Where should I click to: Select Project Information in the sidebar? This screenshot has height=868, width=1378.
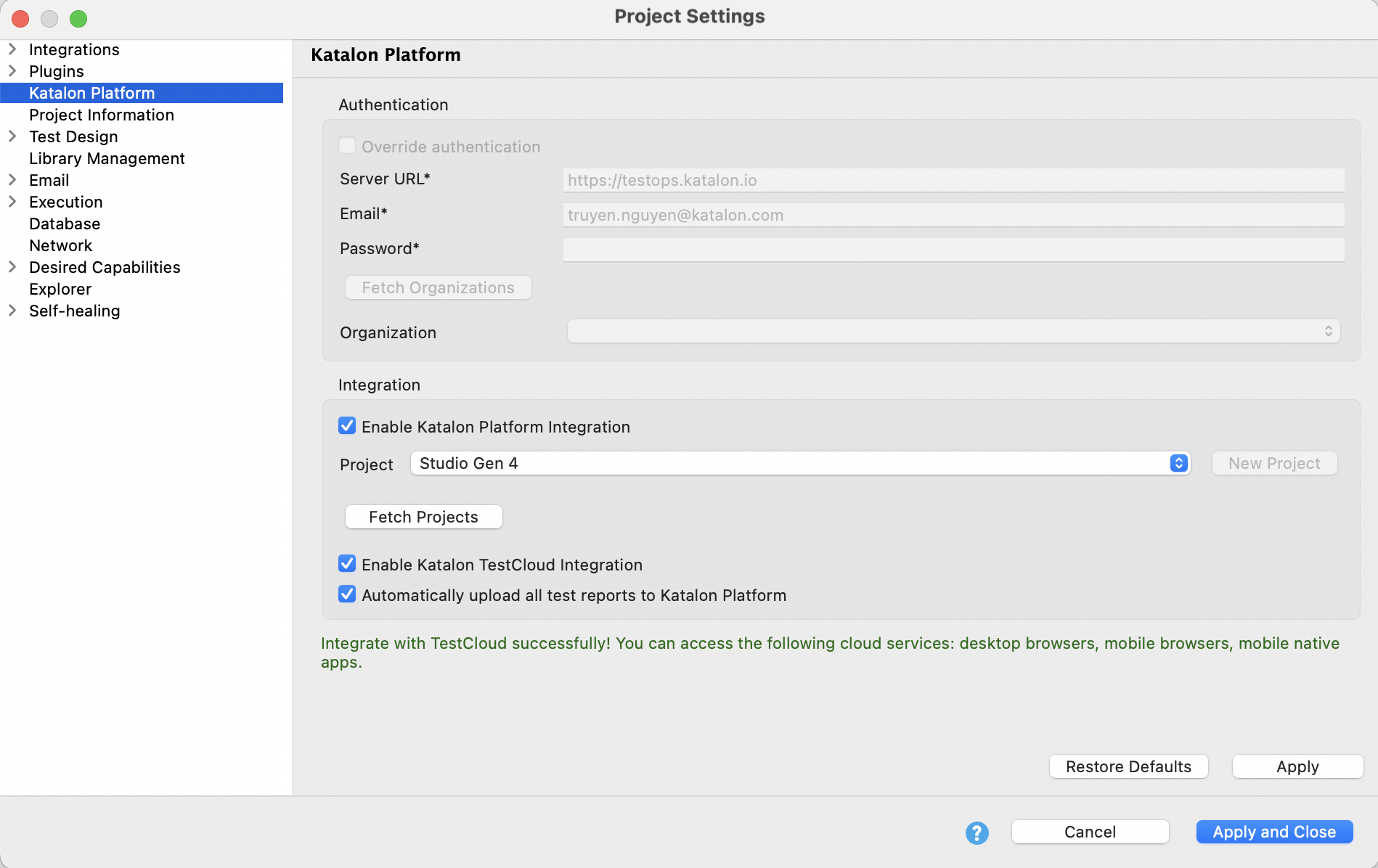(x=102, y=115)
